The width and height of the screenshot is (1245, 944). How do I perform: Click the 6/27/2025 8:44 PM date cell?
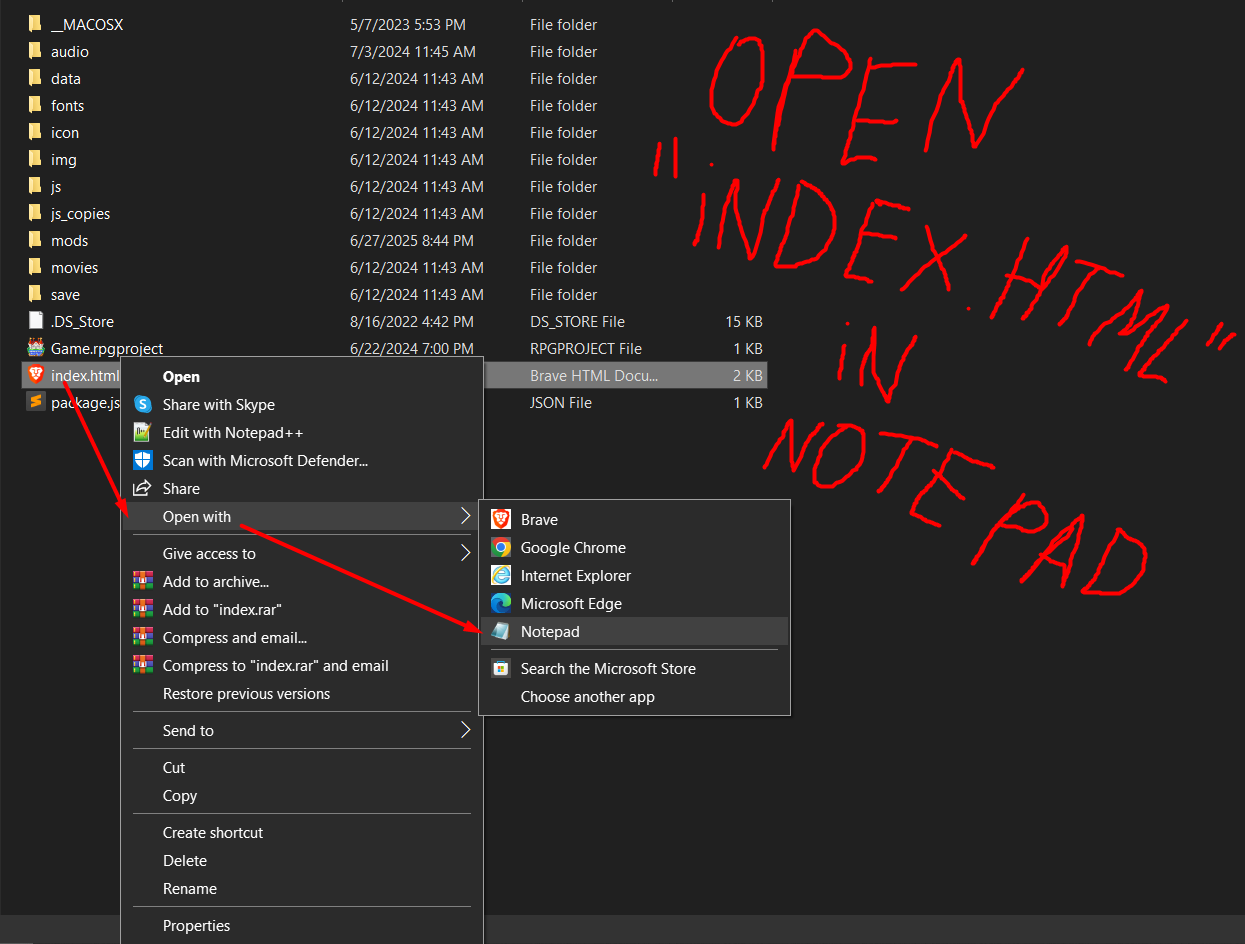click(412, 240)
